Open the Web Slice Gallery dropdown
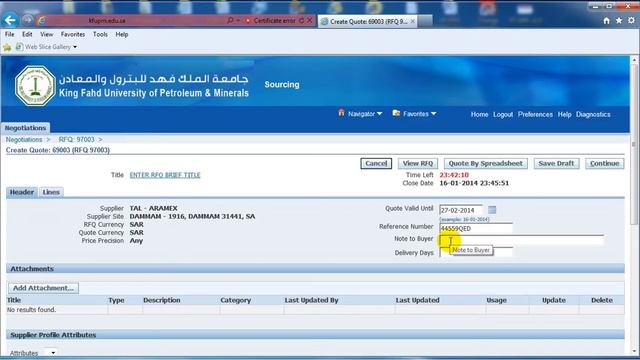Image resolution: width=640 pixels, height=360 pixels. [75, 47]
